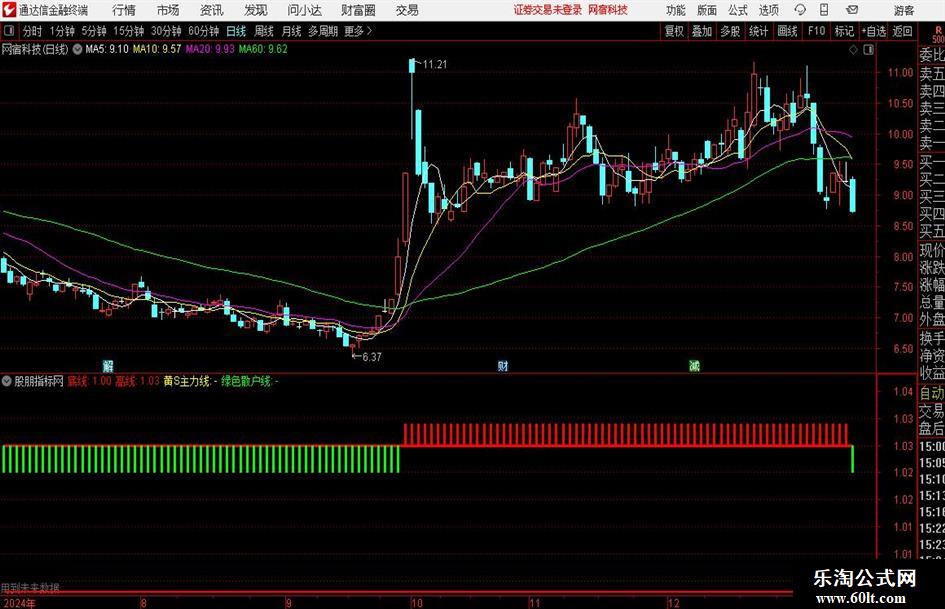
Task: Click 绿色散户线 indicator label
Action: 250,381
